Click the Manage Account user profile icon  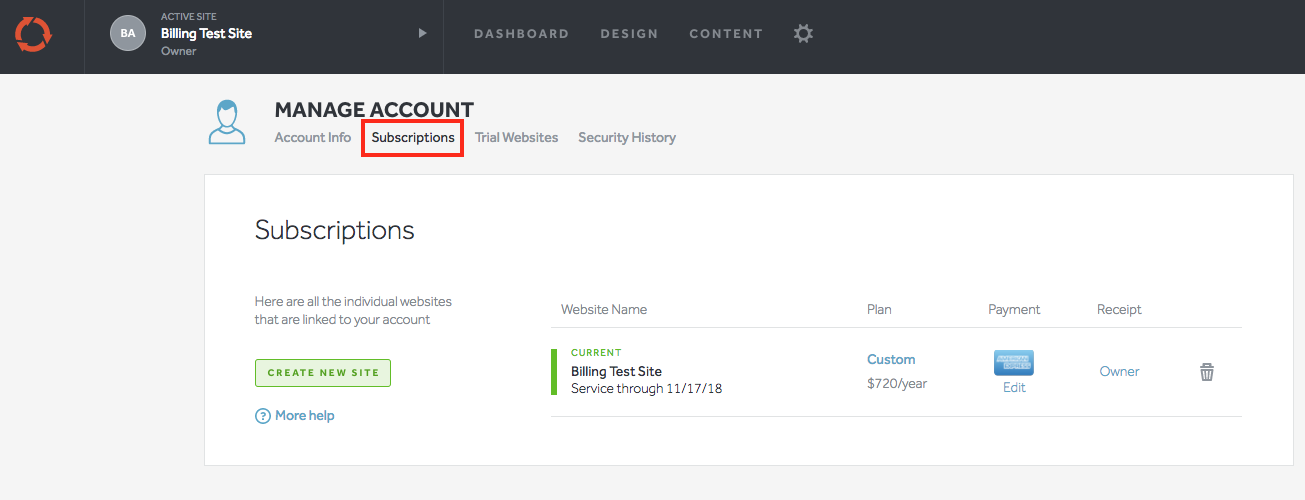pos(227,122)
